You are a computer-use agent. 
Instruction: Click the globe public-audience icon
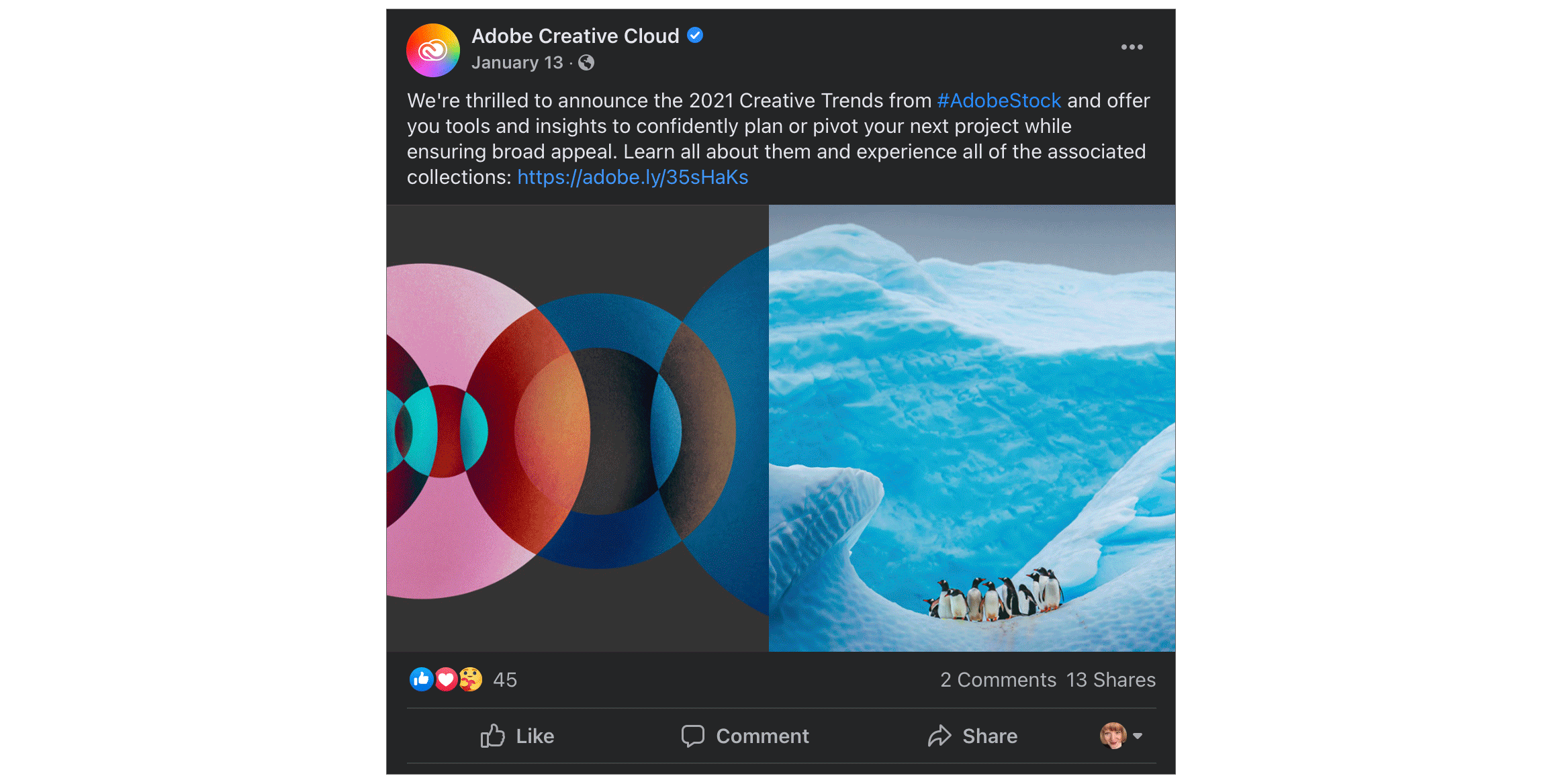(x=586, y=63)
